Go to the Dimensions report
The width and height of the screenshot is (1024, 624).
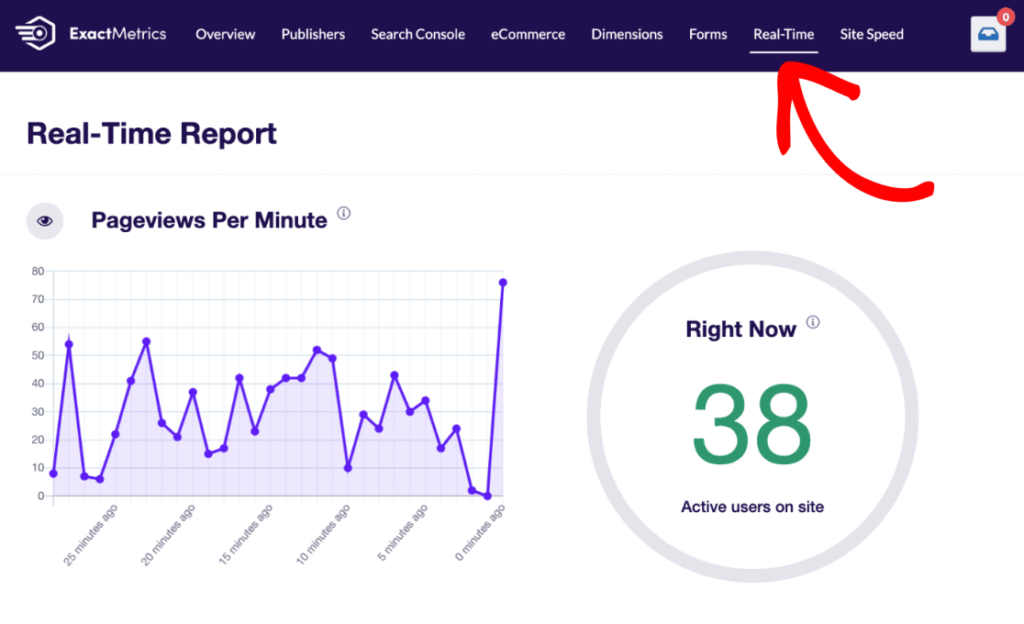point(627,34)
